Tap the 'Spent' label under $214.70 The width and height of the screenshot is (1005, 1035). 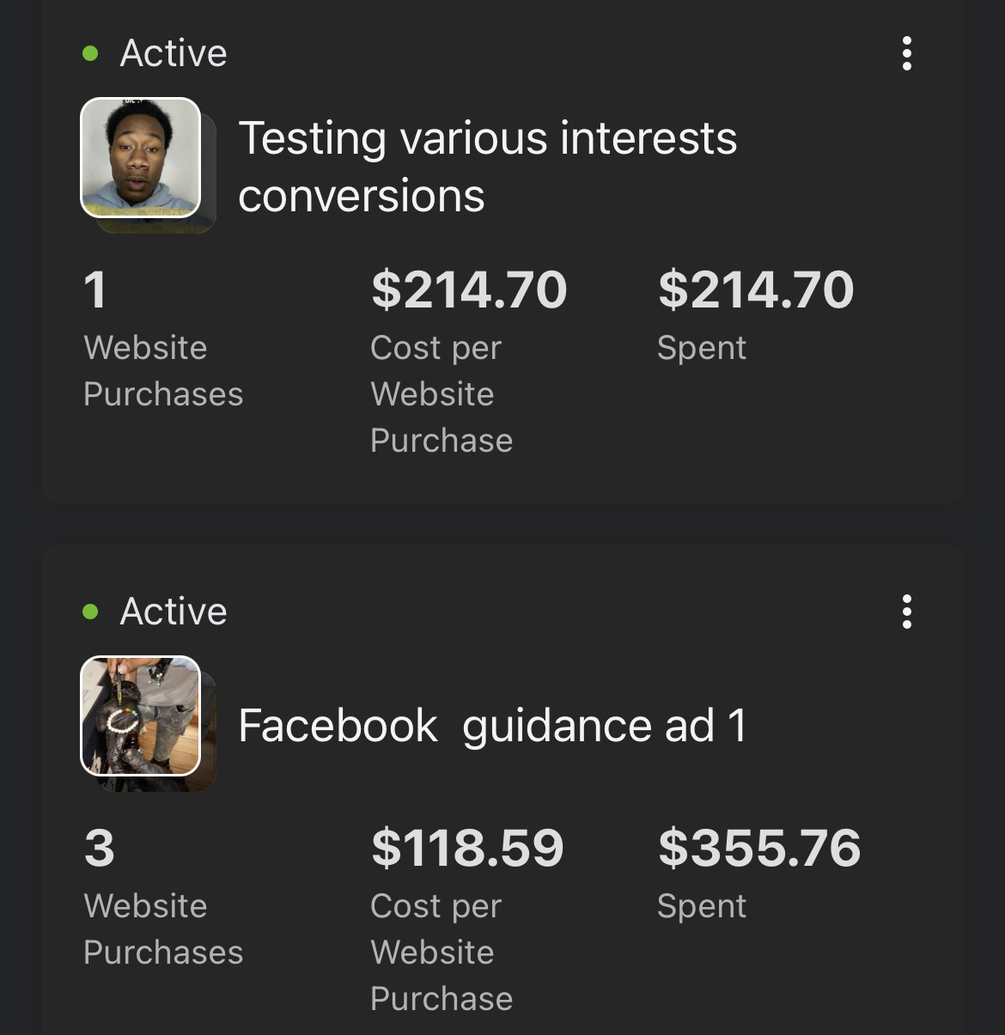click(x=701, y=348)
